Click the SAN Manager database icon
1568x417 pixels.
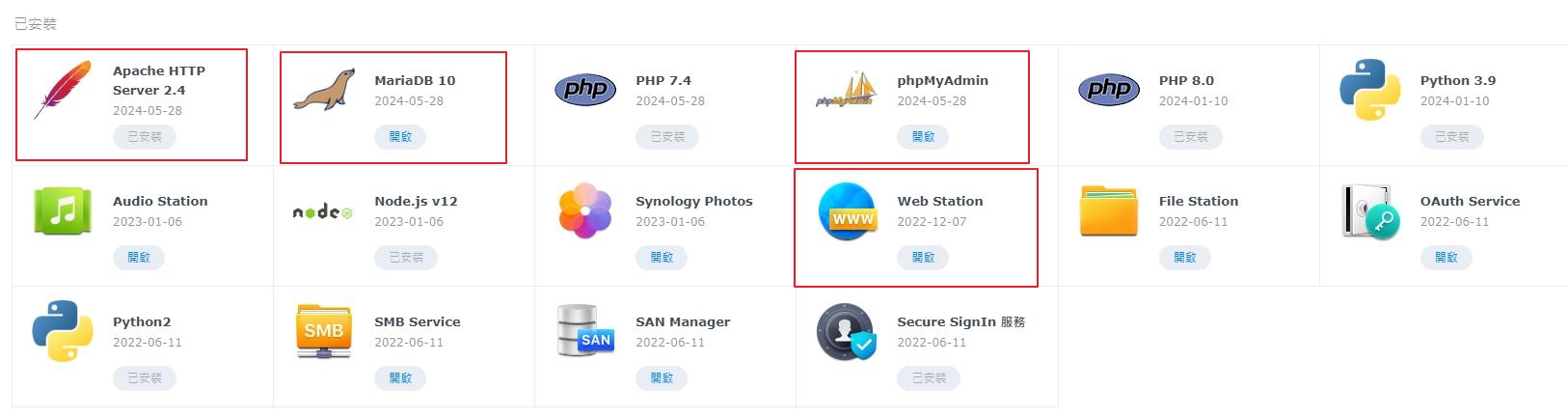(x=585, y=331)
